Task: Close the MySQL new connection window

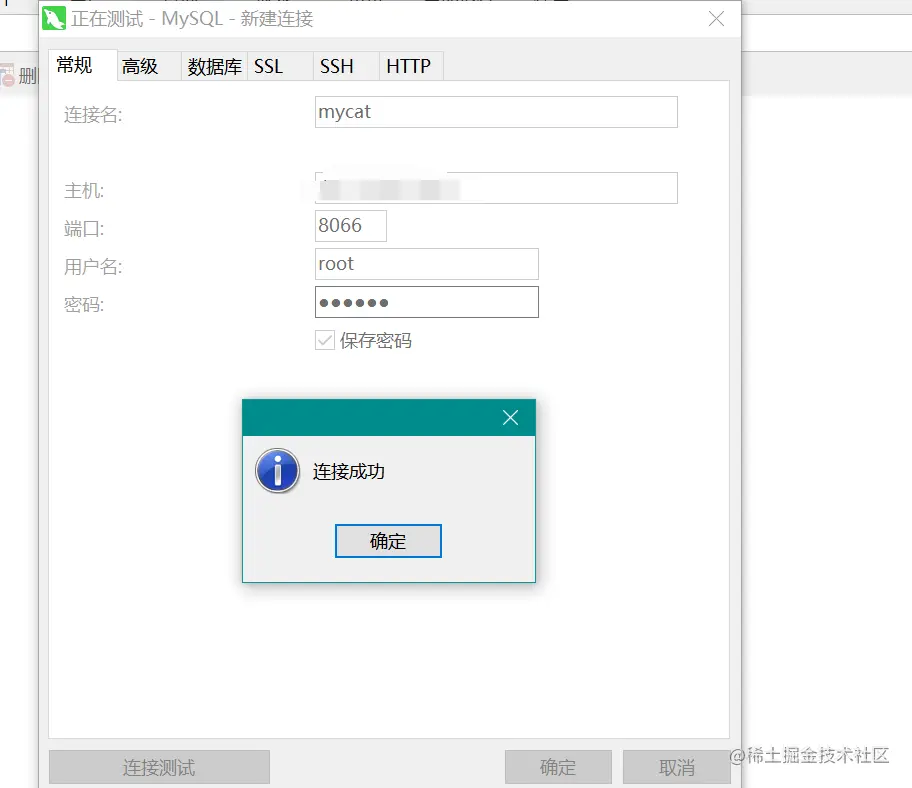Action: (716, 19)
